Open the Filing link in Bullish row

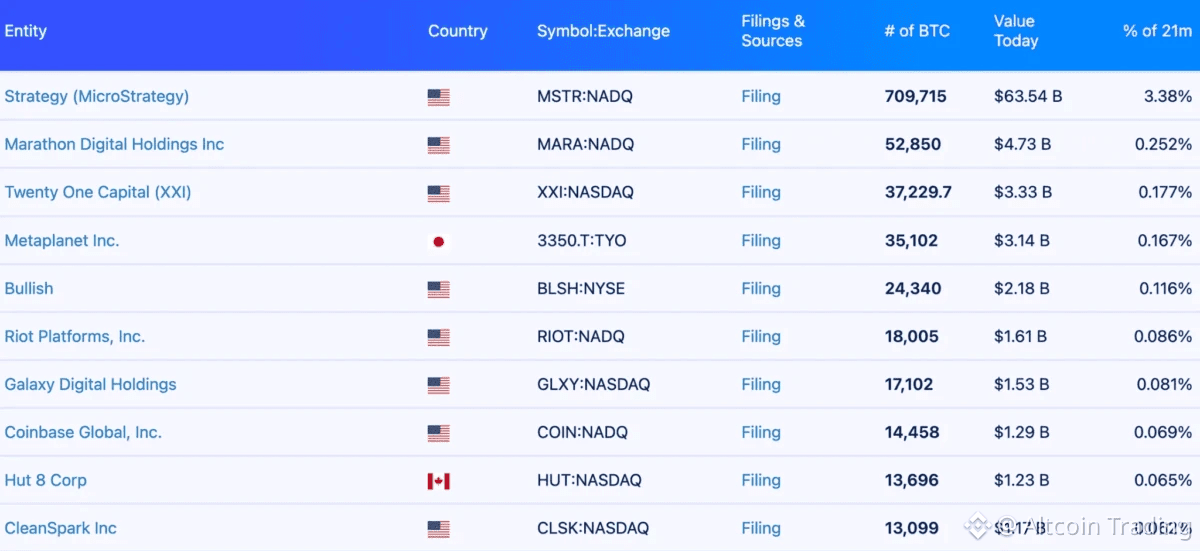761,288
